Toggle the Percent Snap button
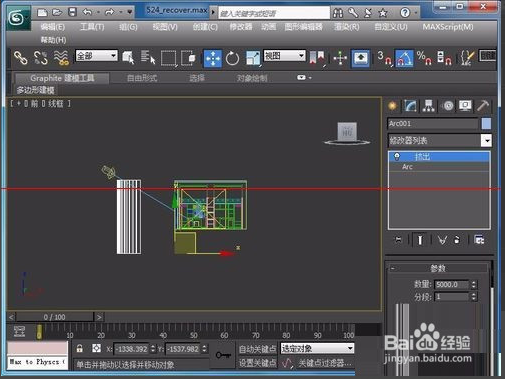This screenshot has height=379, width=505. tap(424, 58)
